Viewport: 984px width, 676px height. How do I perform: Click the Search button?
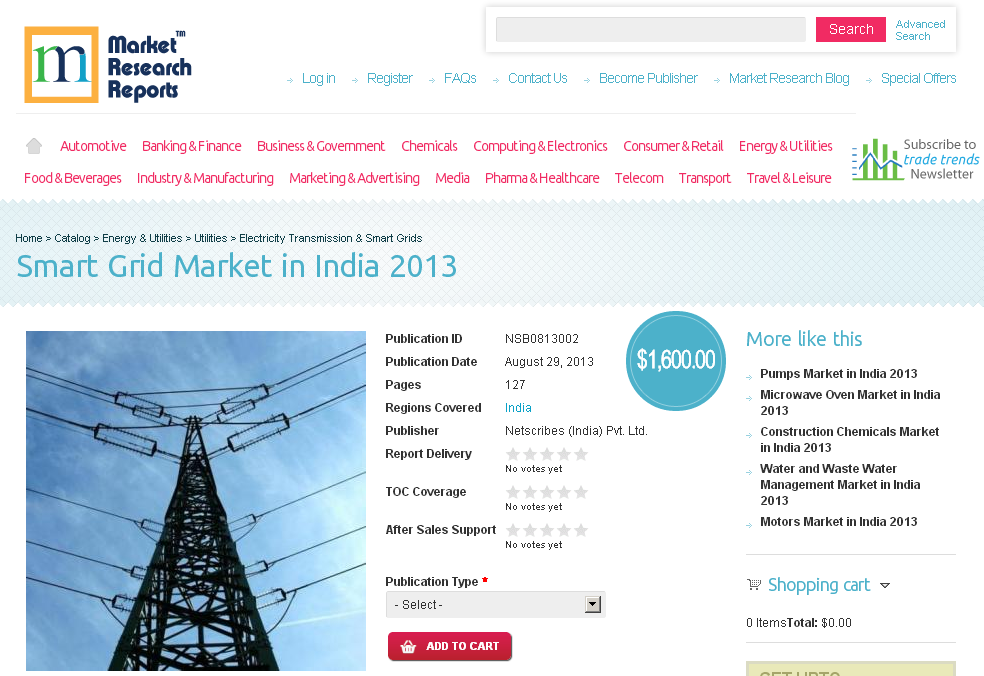pyautogui.click(x=850, y=30)
